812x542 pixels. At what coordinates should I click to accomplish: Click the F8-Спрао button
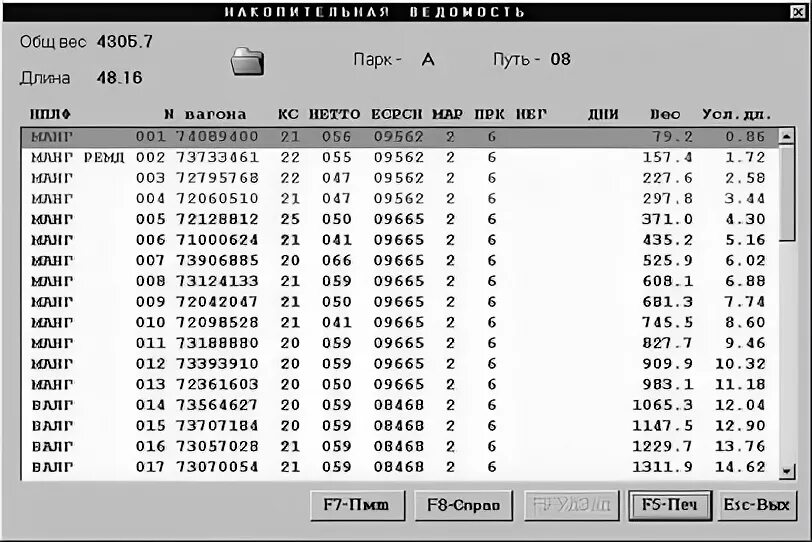(463, 505)
